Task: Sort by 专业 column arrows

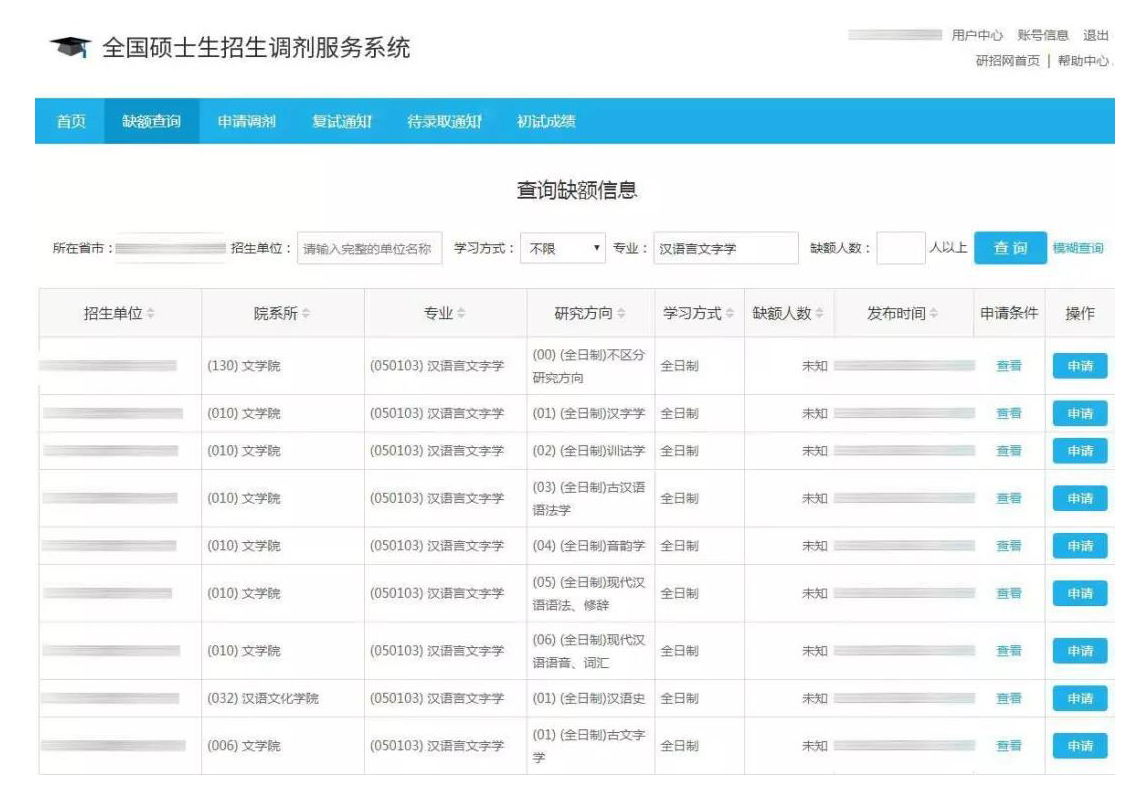Action: click(x=462, y=313)
